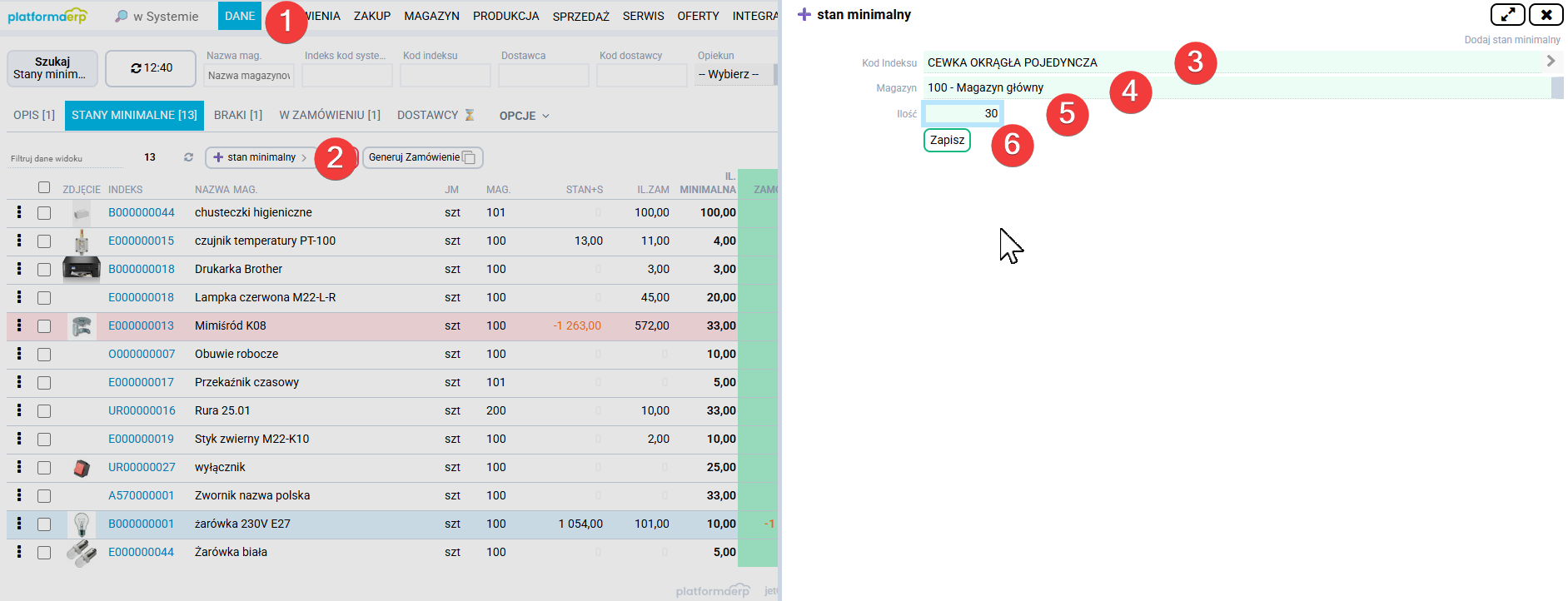Save the form with Zapisz
This screenshot has height=601, width=1568.
click(x=947, y=140)
